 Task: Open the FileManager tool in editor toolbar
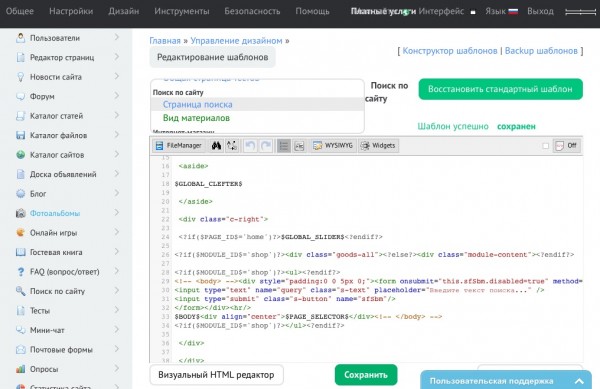pyautogui.click(x=178, y=146)
